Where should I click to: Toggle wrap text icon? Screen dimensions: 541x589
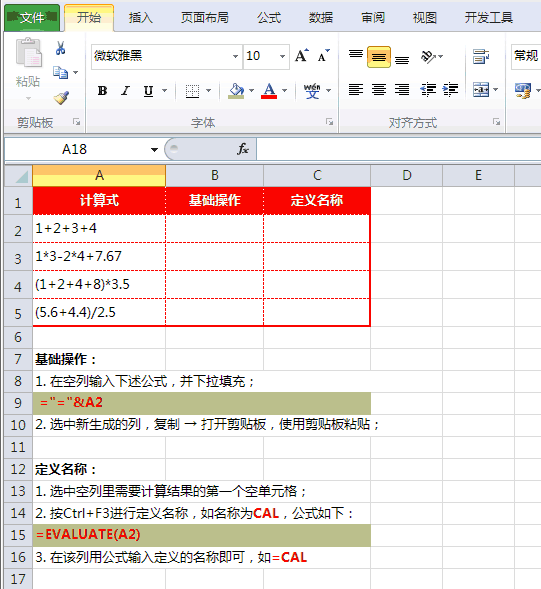coord(481,57)
